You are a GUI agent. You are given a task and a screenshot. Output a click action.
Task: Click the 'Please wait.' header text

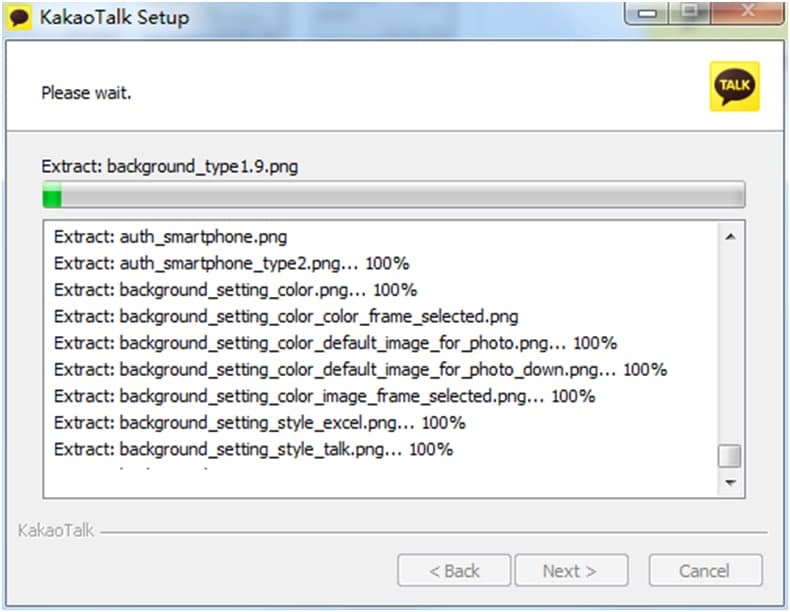click(x=87, y=93)
